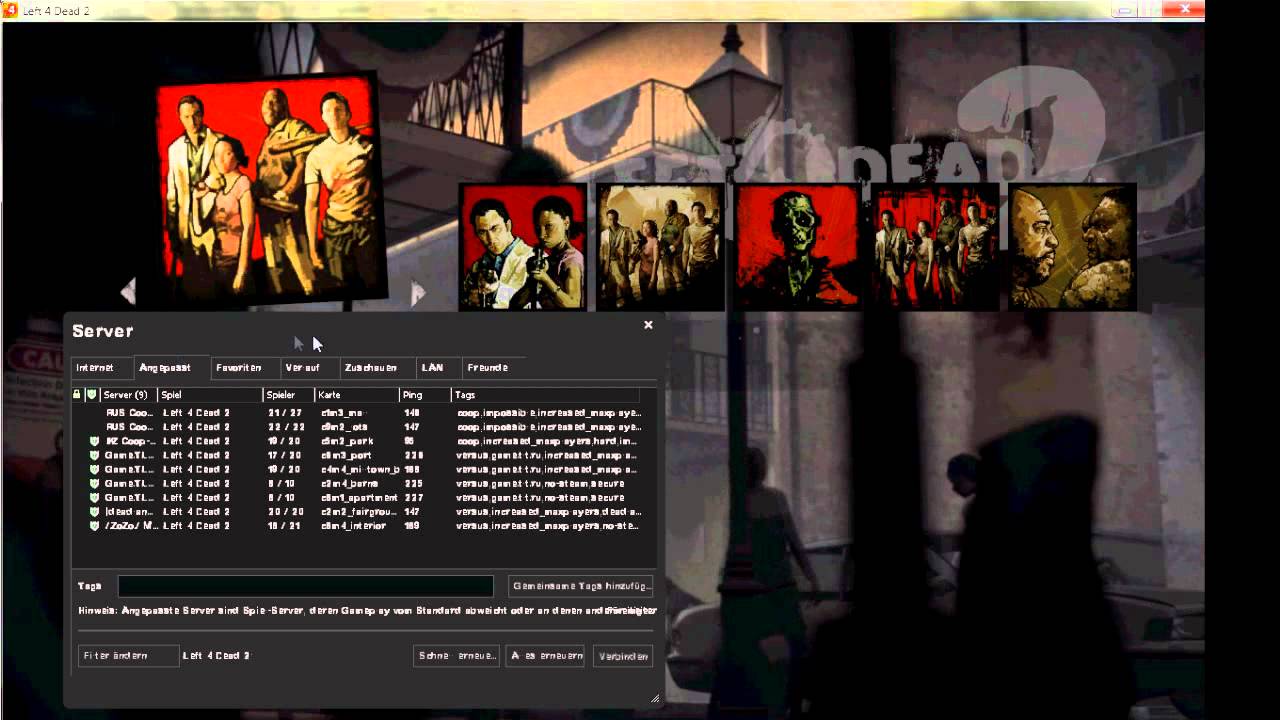Click the shield icon on the c4m4_milltown_b row
The height and width of the screenshot is (720, 1280).
point(94,469)
